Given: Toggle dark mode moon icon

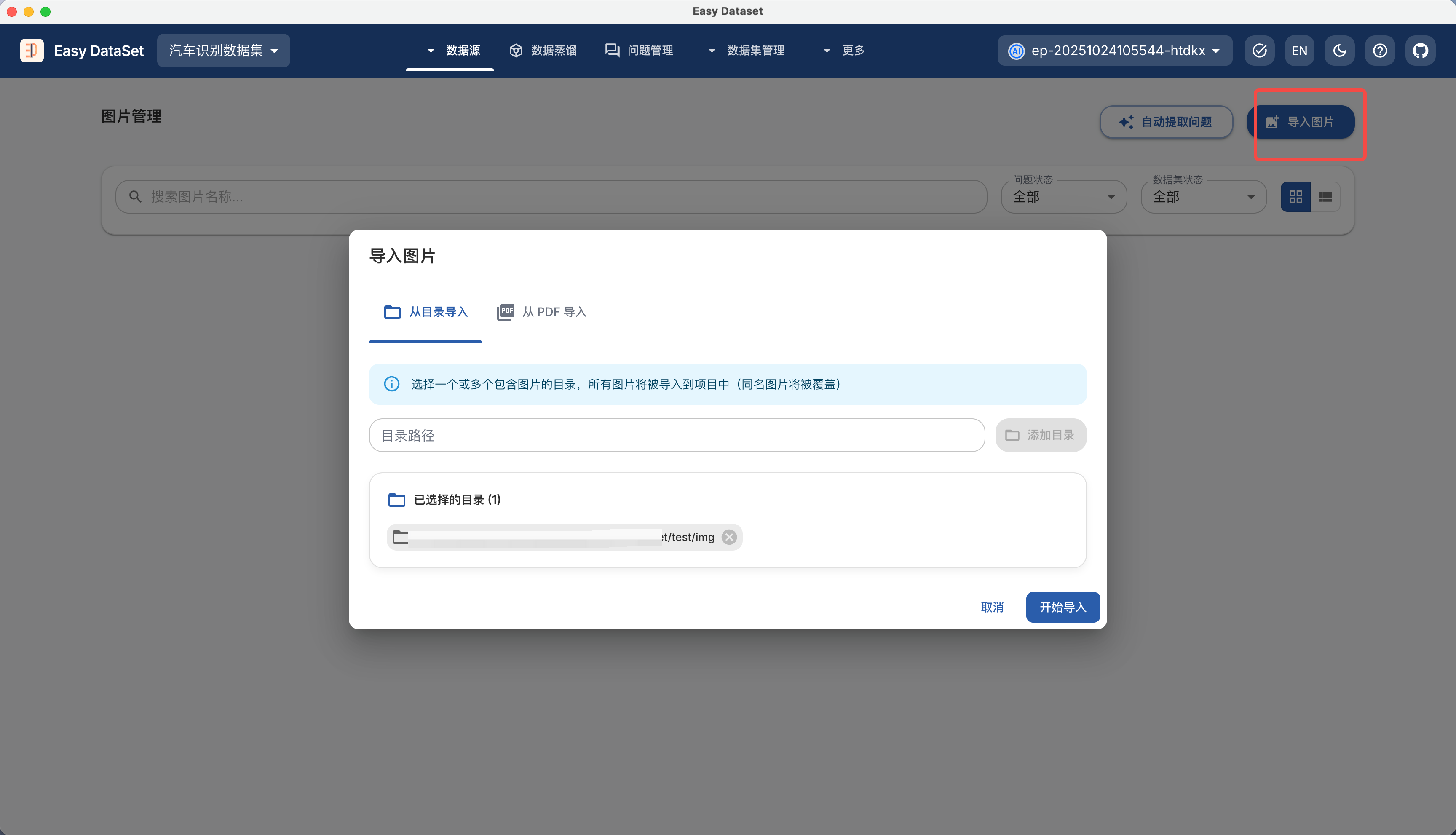Looking at the screenshot, I should tap(1340, 51).
